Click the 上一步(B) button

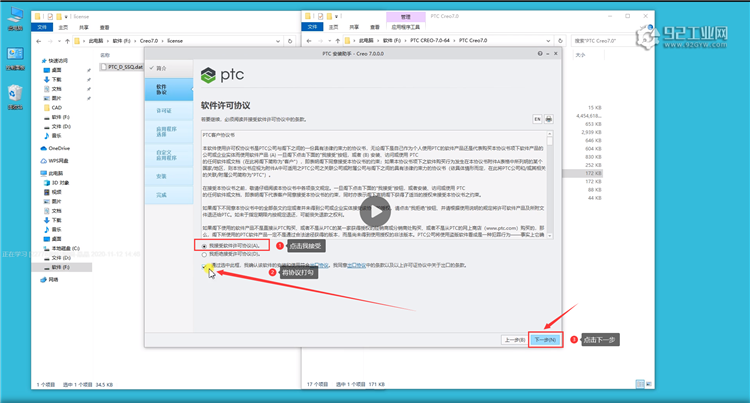[x=515, y=340]
